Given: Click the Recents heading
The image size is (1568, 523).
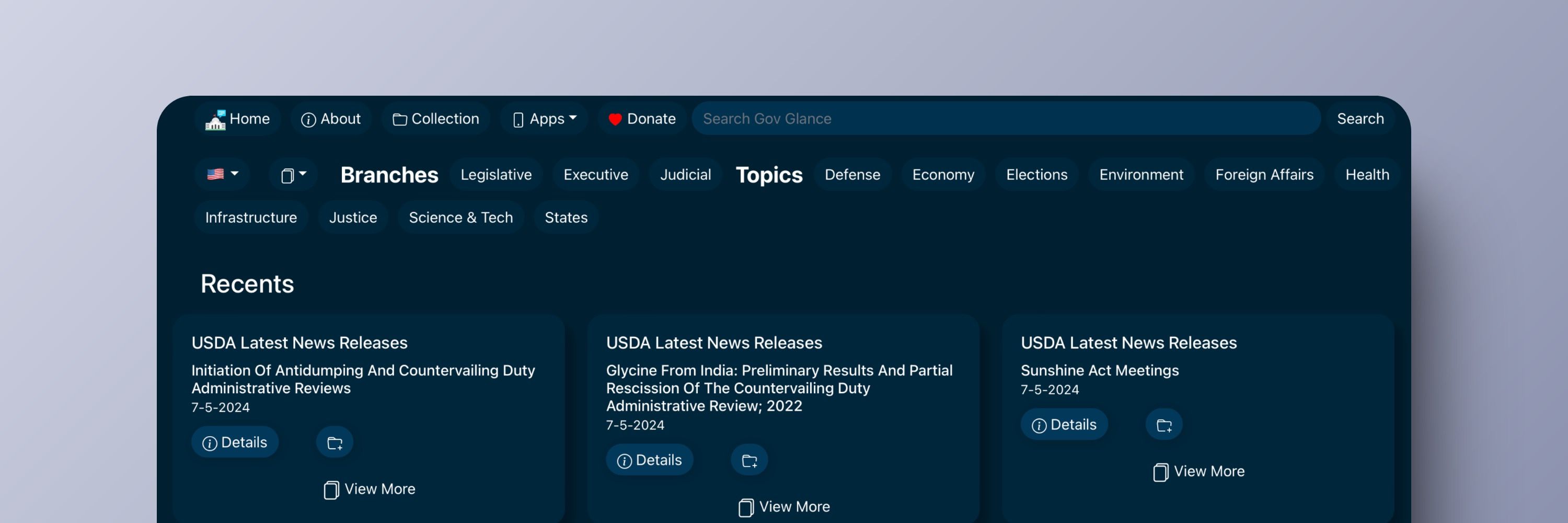Looking at the screenshot, I should coord(247,283).
